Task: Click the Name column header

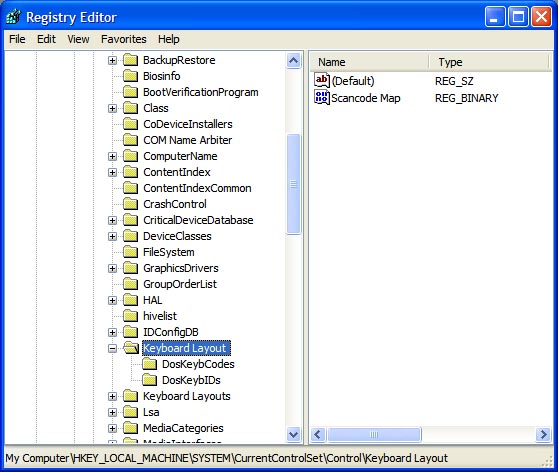Action: coord(369,62)
